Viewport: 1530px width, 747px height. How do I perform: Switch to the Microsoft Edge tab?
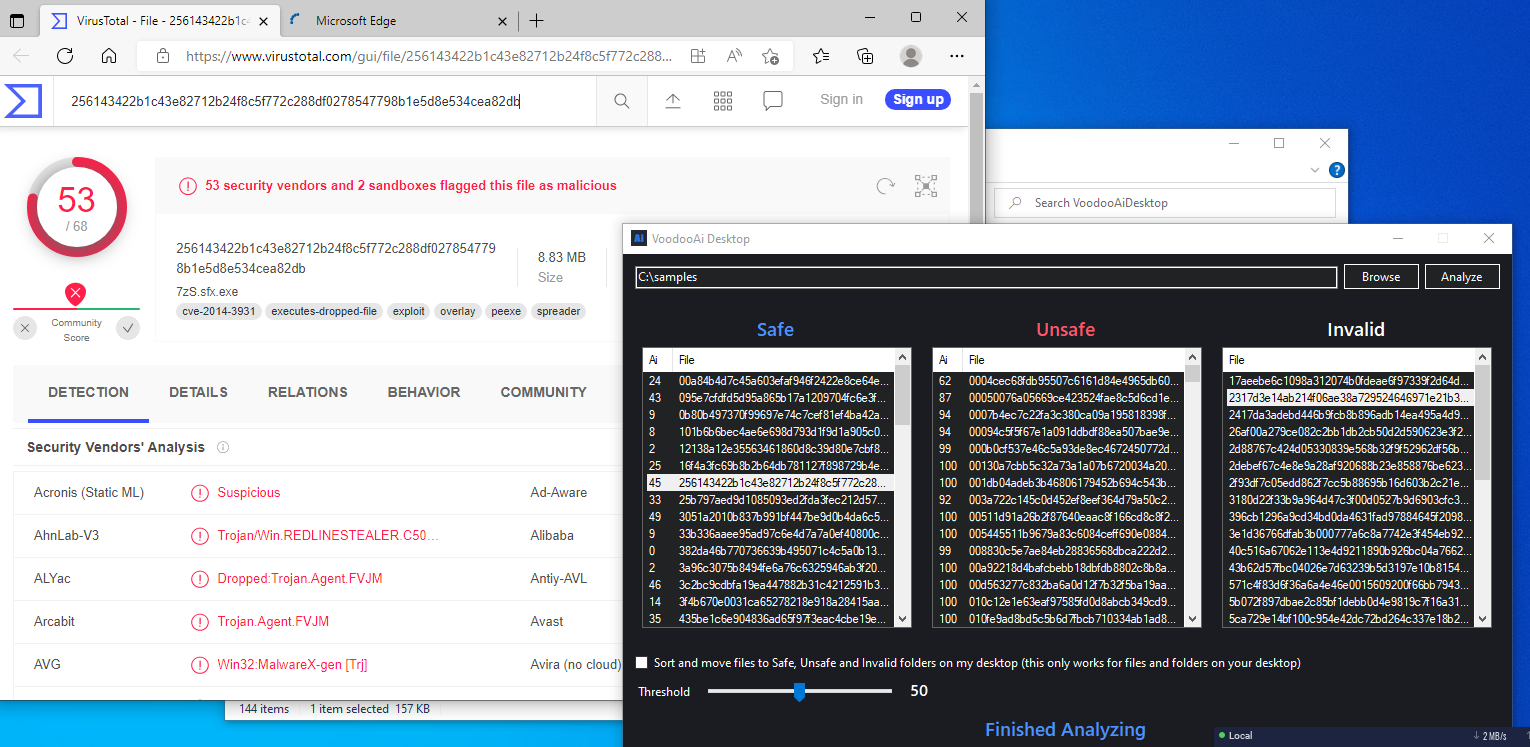tap(398, 20)
